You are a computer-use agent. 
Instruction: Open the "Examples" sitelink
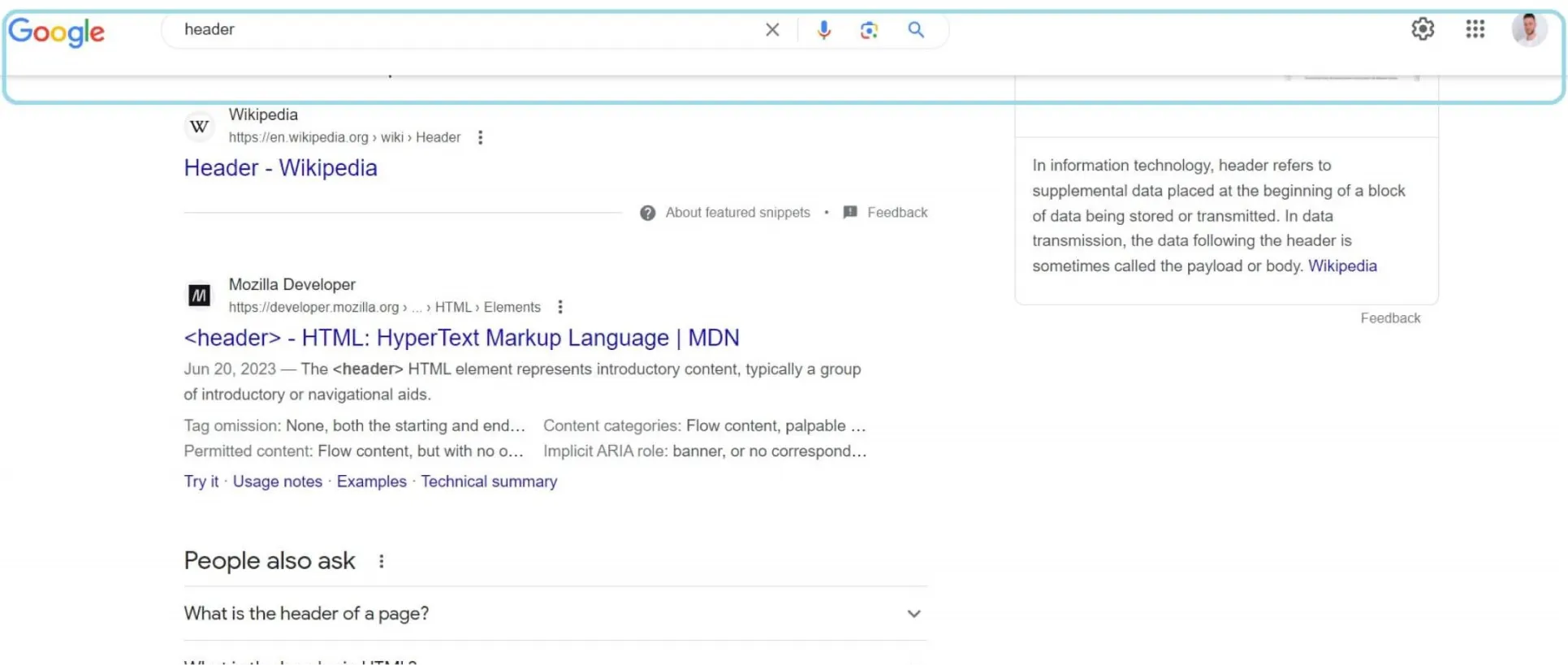[372, 481]
